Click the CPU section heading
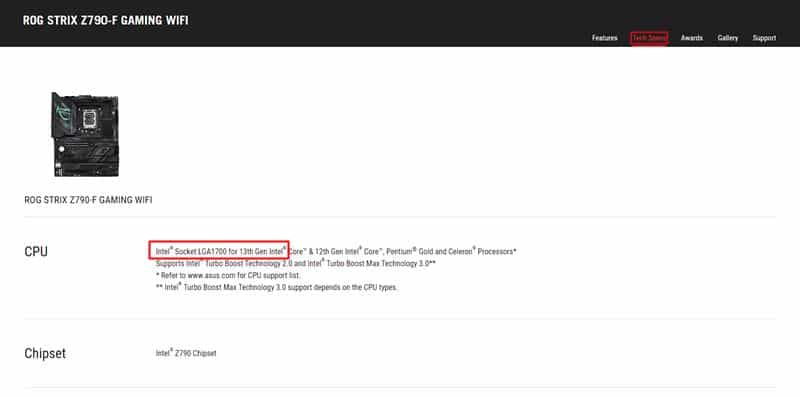This screenshot has width=800, height=397. pos(36,252)
